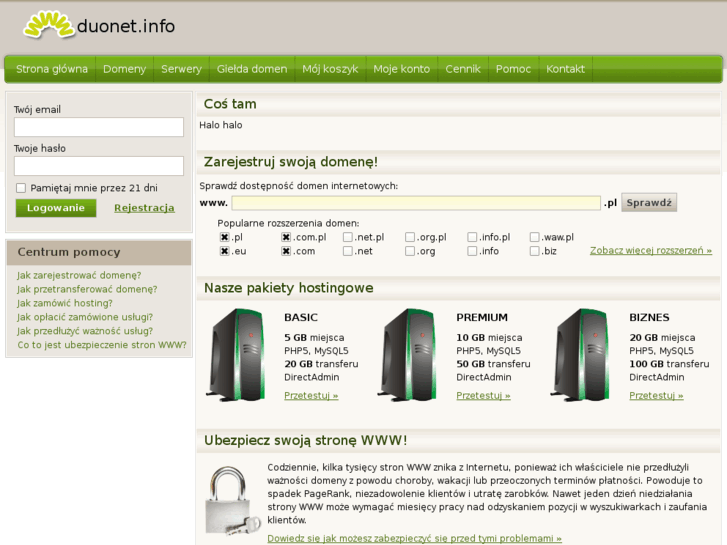Toggle the Pamiętaj mnie przez 21 dni checkbox

click(21, 188)
